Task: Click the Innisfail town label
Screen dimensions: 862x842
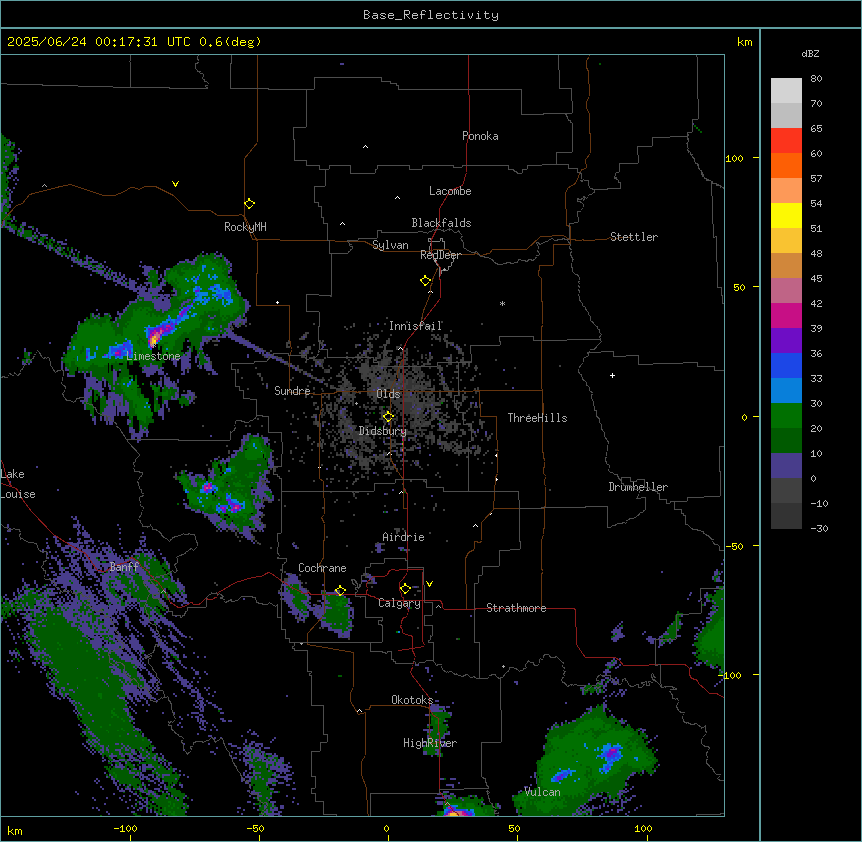Action: tap(415, 326)
